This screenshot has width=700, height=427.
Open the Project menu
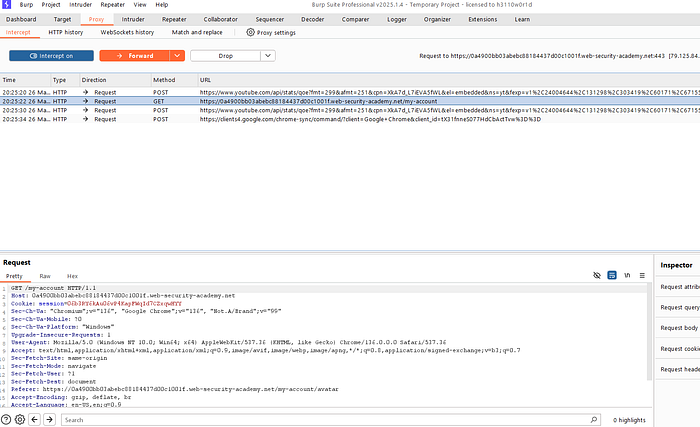[51, 4]
